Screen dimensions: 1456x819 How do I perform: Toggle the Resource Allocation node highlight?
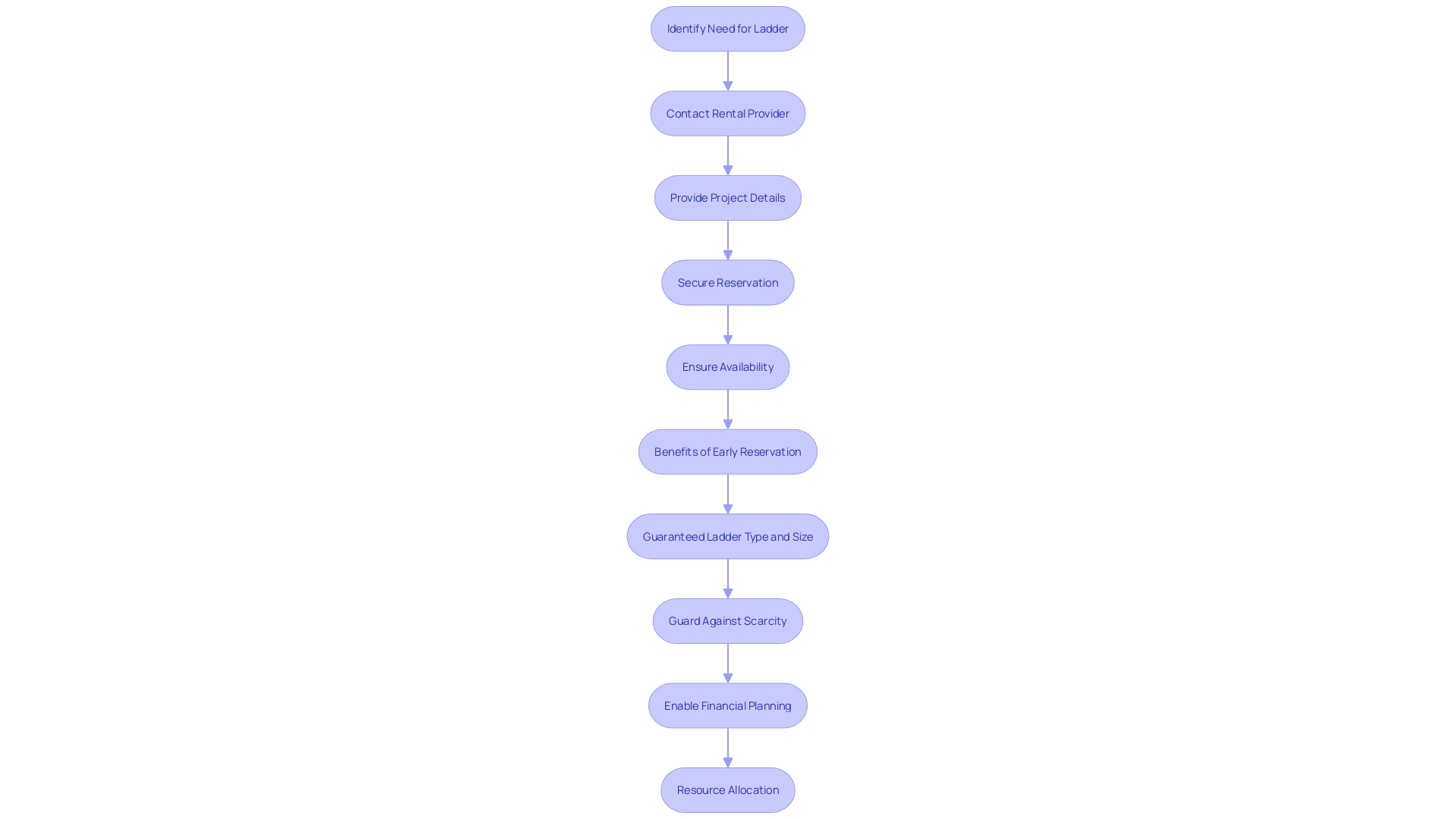point(727,789)
